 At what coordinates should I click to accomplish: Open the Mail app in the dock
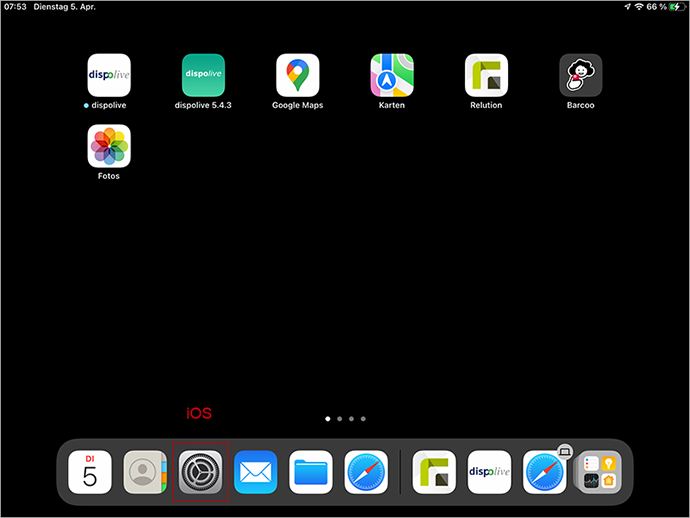(x=256, y=472)
